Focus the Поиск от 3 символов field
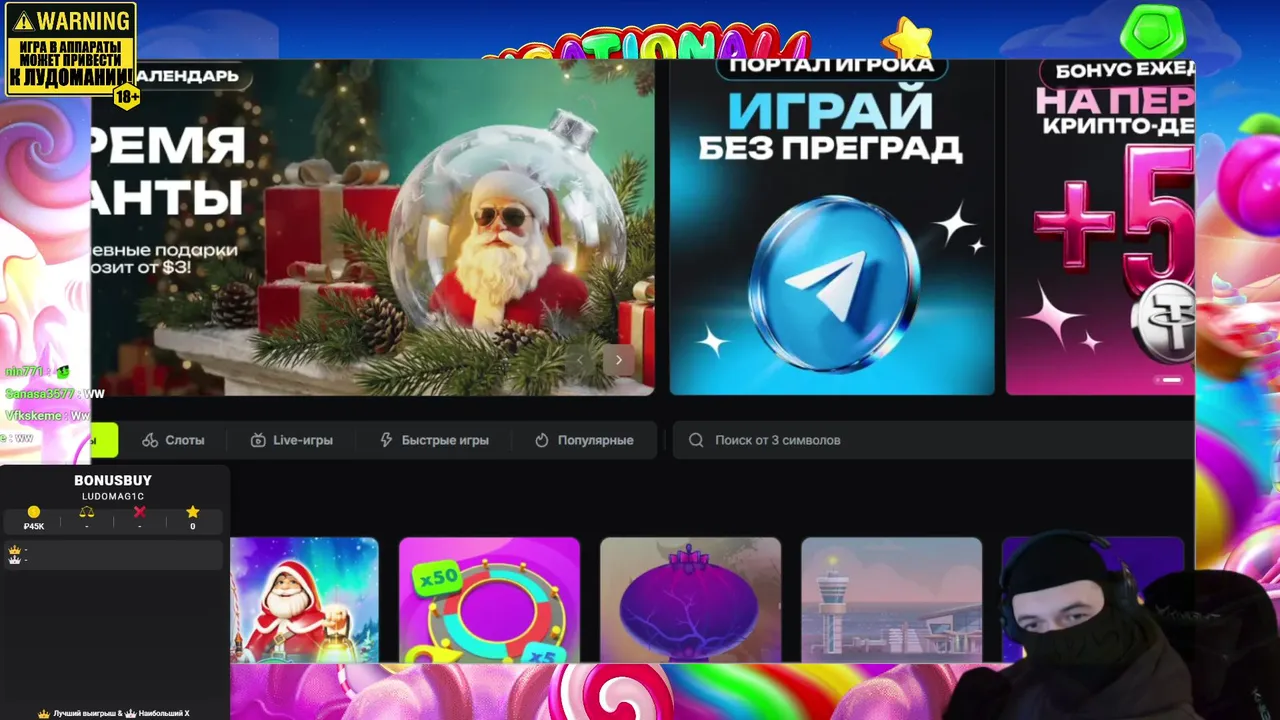1280x720 pixels. (933, 440)
